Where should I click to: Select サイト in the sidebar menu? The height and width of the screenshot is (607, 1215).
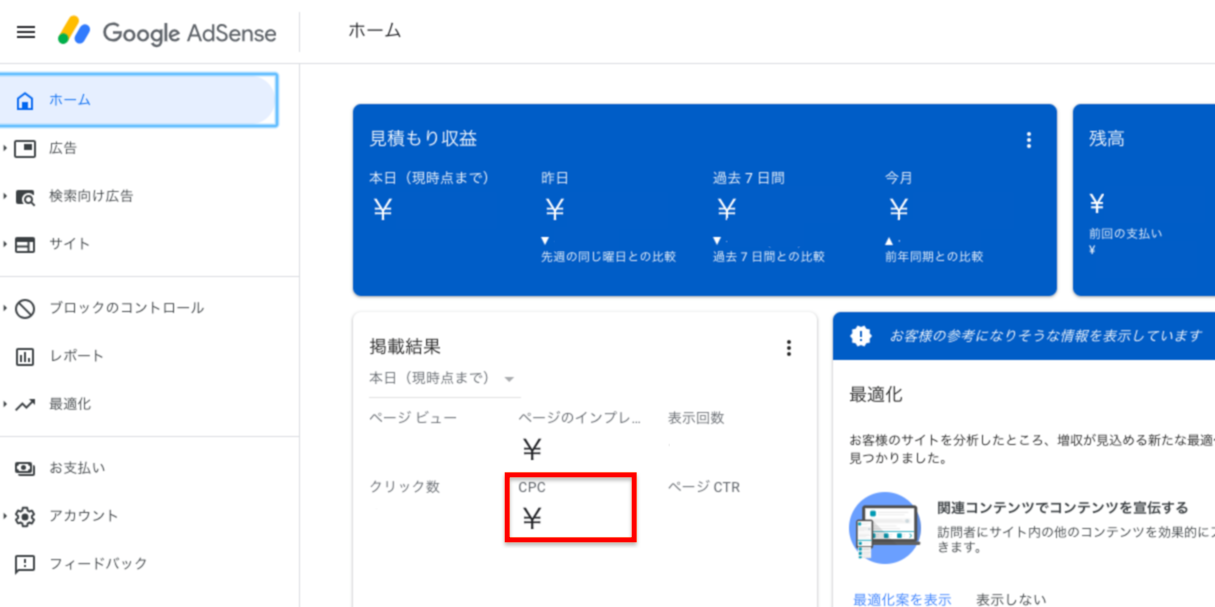(x=69, y=244)
